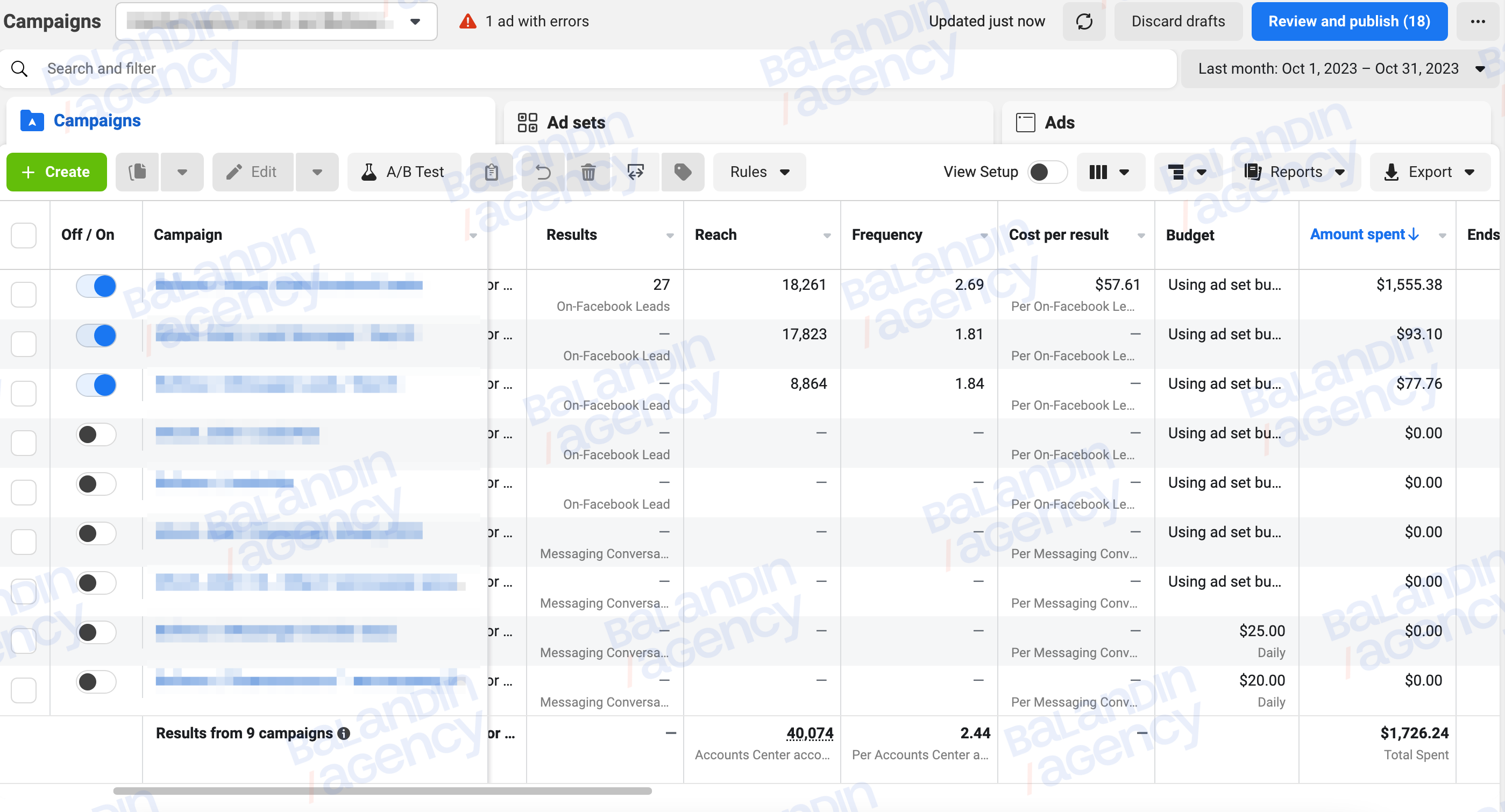Open the three-dot more options menu

1478,22
